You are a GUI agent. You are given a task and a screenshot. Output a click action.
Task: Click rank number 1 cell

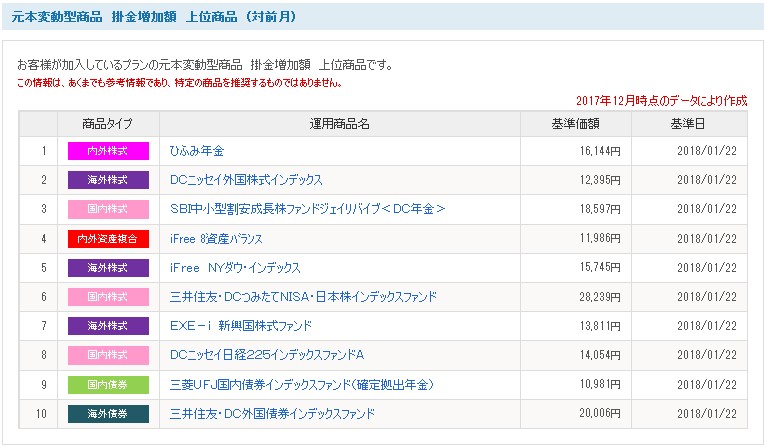point(39,151)
